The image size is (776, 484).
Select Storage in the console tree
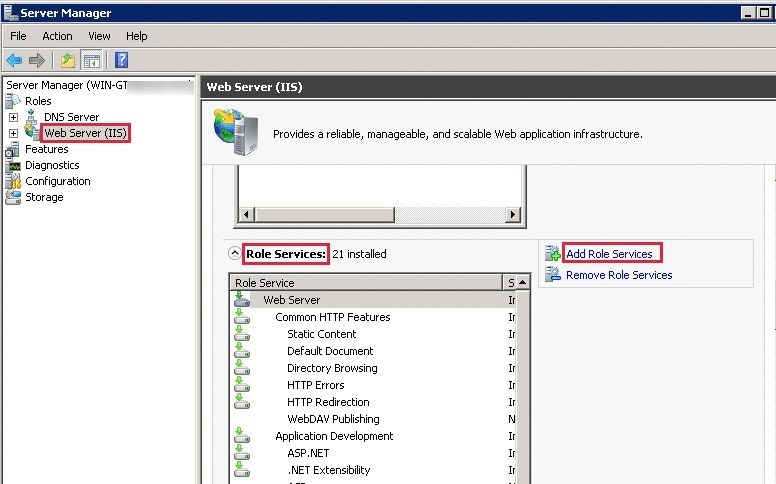44,197
